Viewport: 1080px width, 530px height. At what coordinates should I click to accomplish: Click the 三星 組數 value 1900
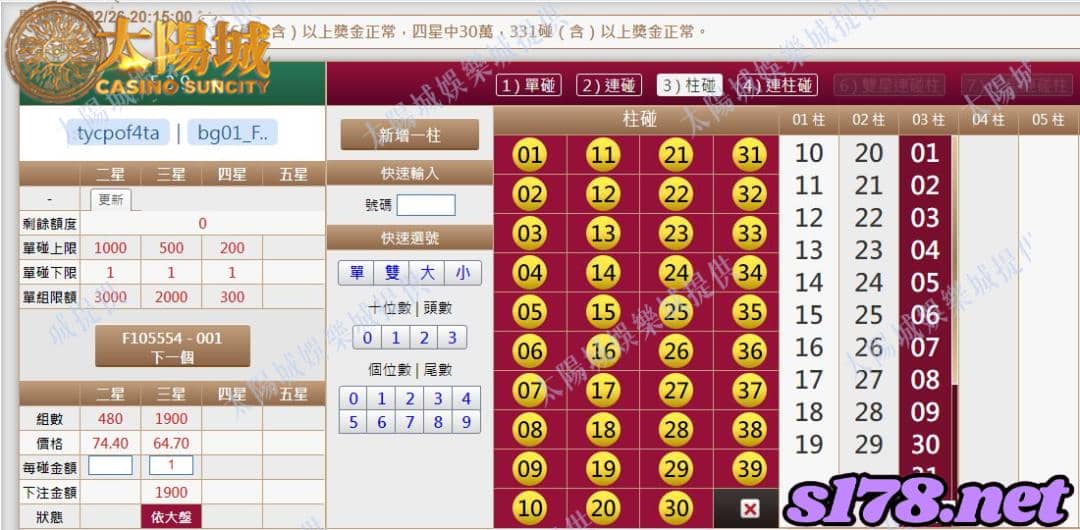click(171, 418)
